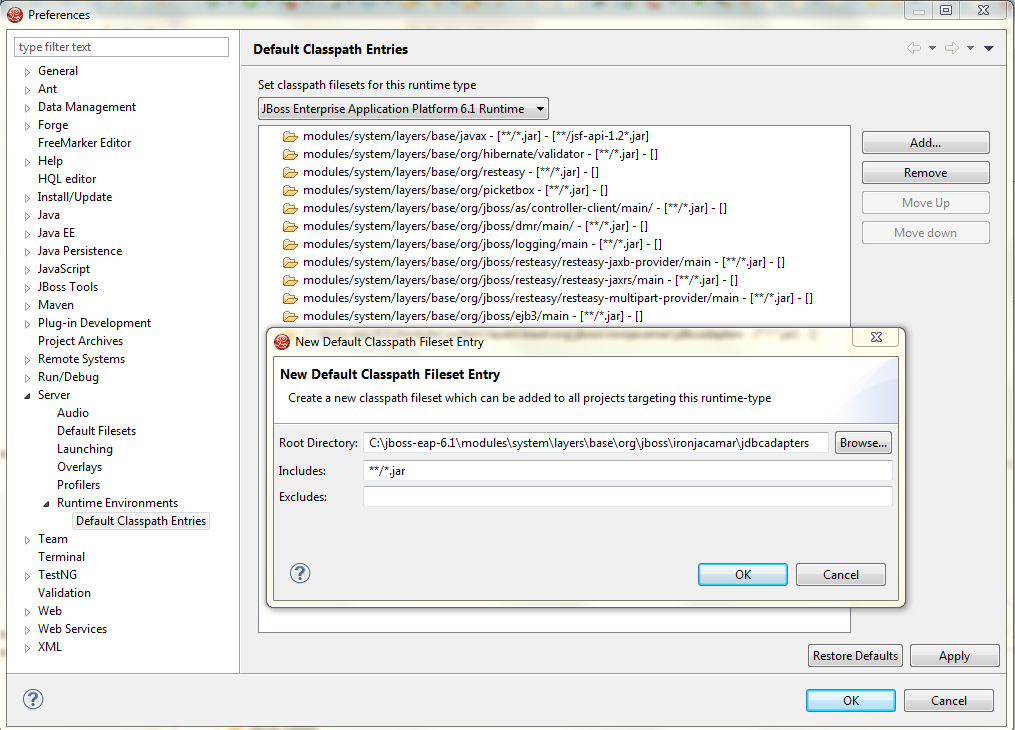Click Preferences window title icon
This screenshot has height=730, width=1015.
pyautogui.click(x=15, y=14)
